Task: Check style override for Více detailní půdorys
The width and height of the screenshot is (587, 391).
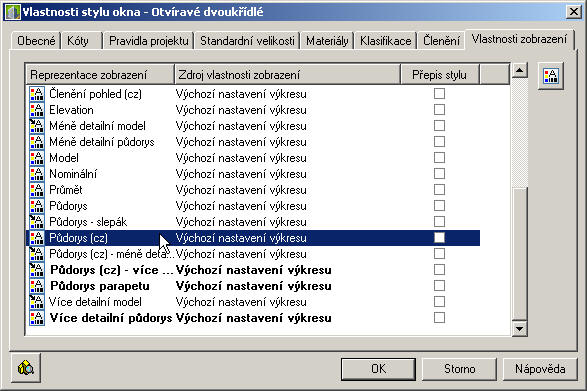Action: click(x=439, y=318)
